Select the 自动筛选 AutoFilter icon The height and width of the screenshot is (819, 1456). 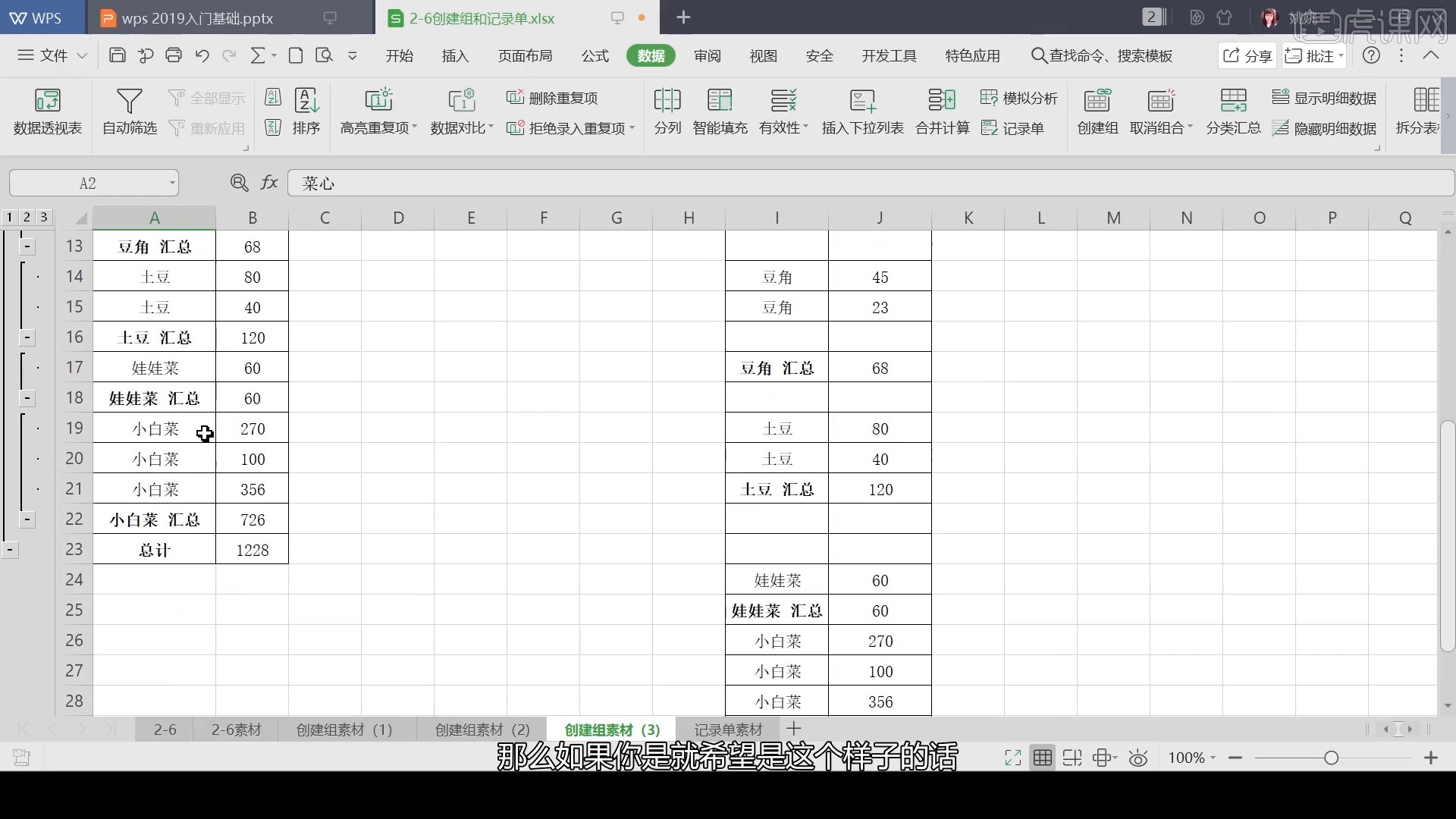point(129,111)
